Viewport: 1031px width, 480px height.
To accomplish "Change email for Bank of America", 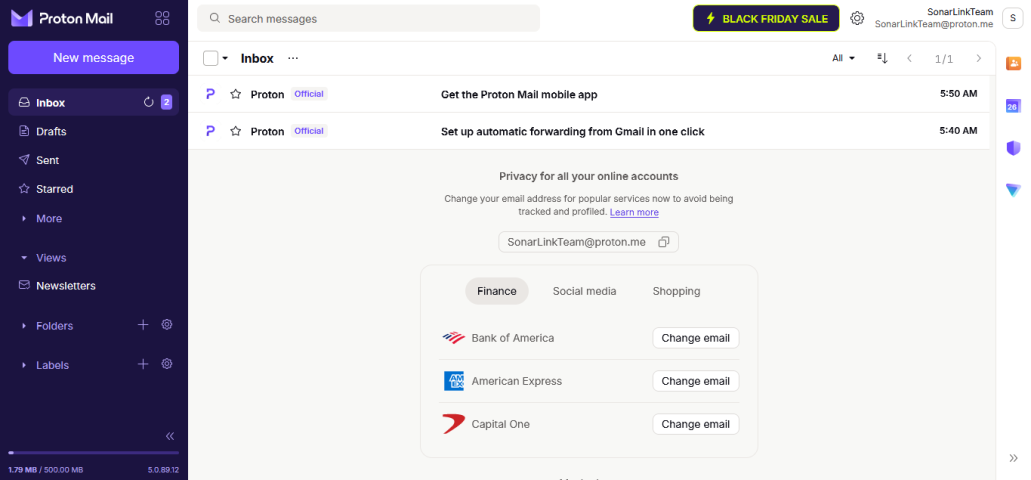I will (x=696, y=338).
